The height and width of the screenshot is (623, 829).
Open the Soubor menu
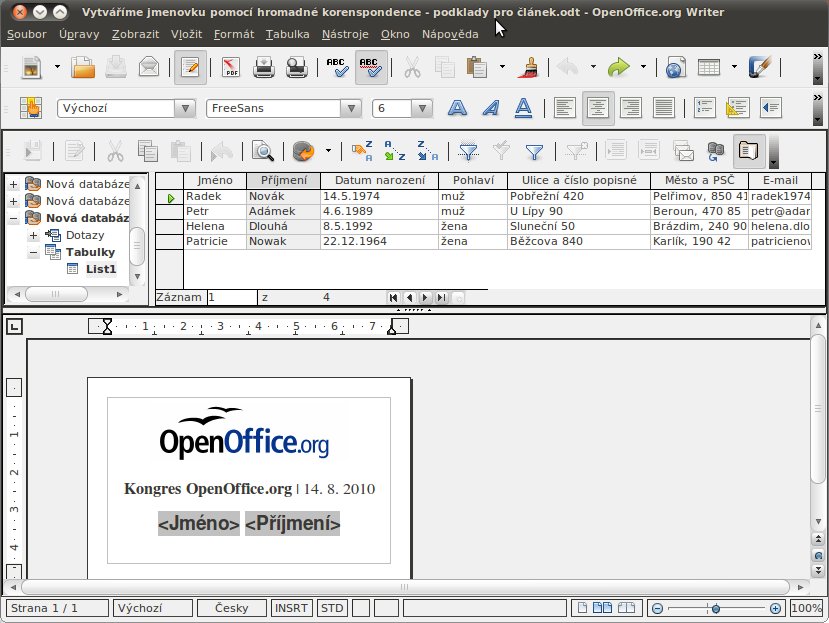(26, 34)
